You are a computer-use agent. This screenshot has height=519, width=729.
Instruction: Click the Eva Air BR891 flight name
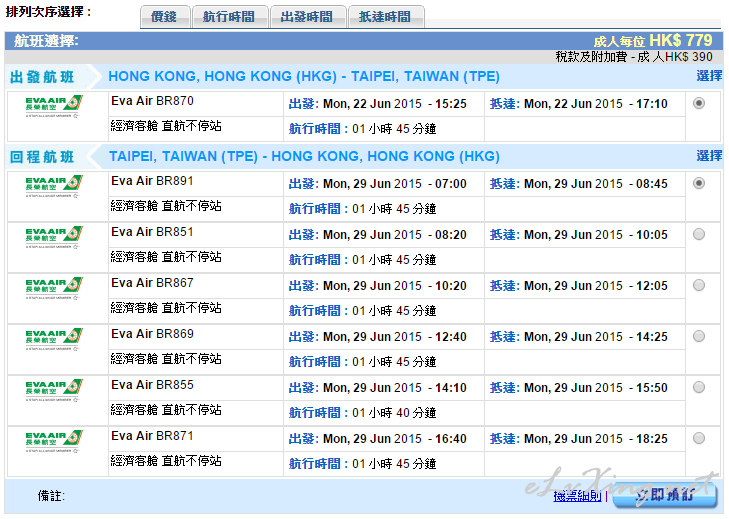(152, 181)
